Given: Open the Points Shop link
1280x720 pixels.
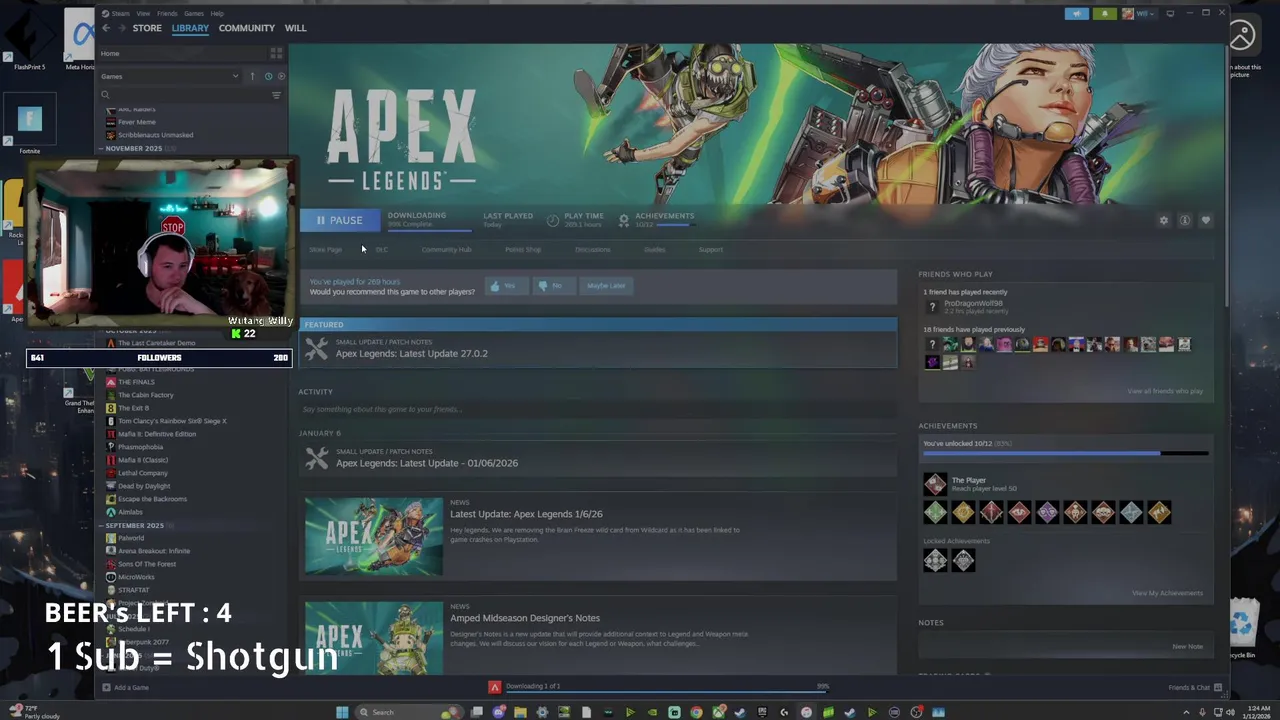Looking at the screenshot, I should pyautogui.click(x=522, y=249).
